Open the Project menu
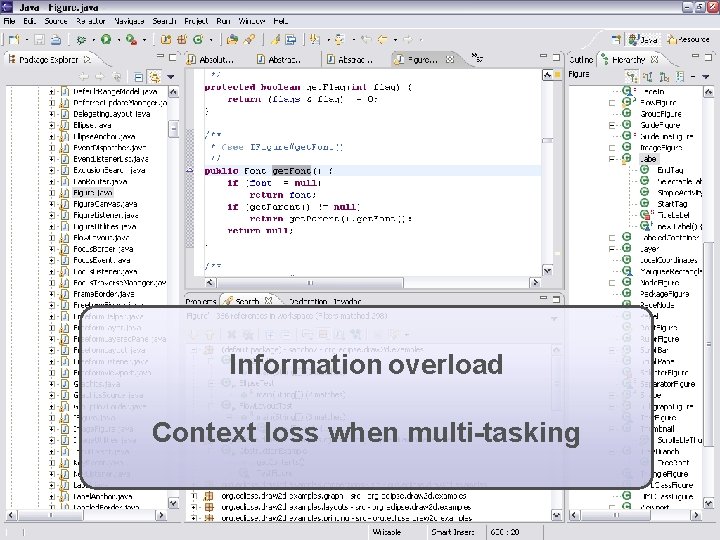Viewport: 720px width, 540px height. tap(196, 21)
